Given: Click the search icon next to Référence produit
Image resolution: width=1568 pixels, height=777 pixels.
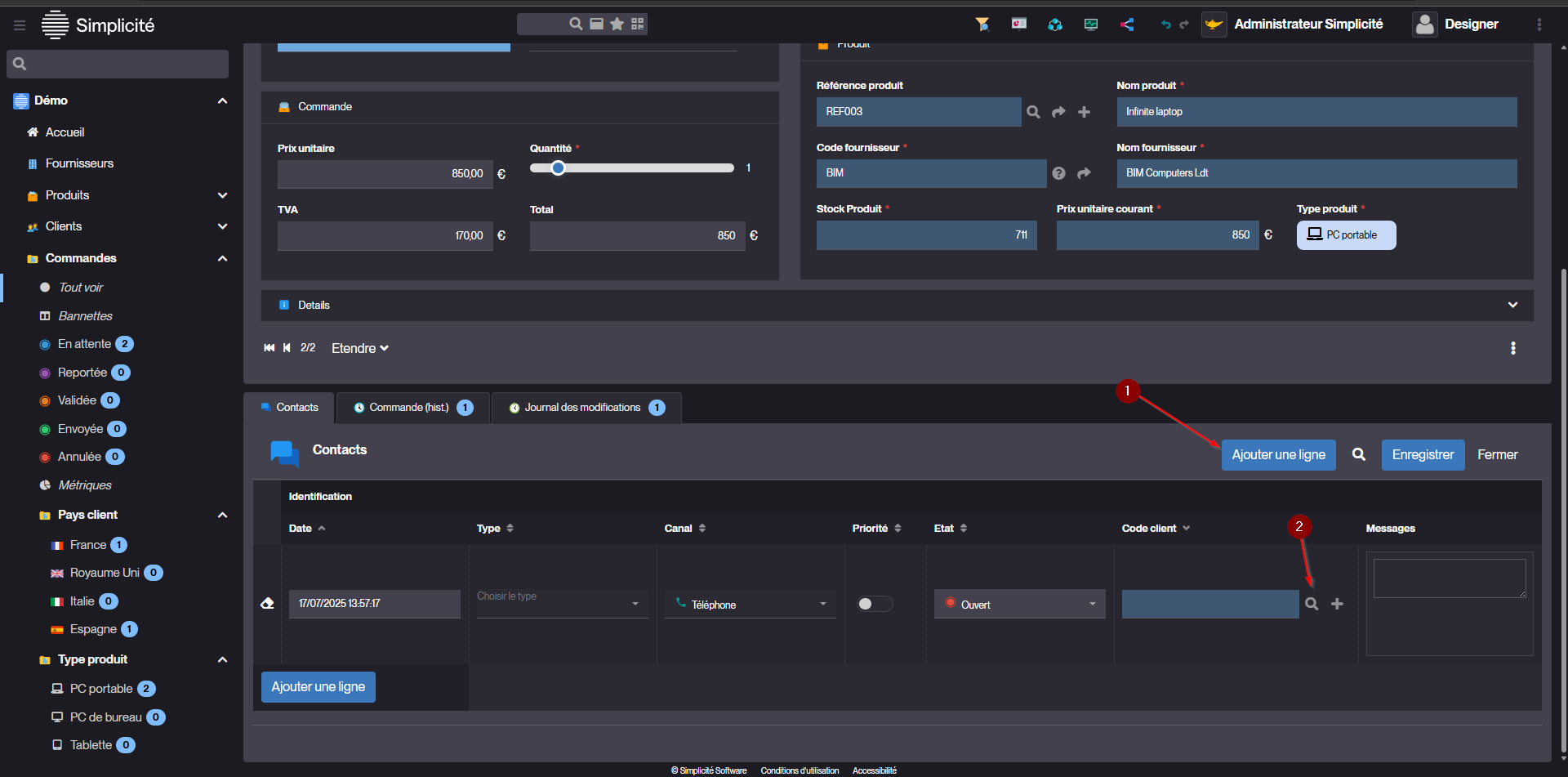Looking at the screenshot, I should (1033, 112).
